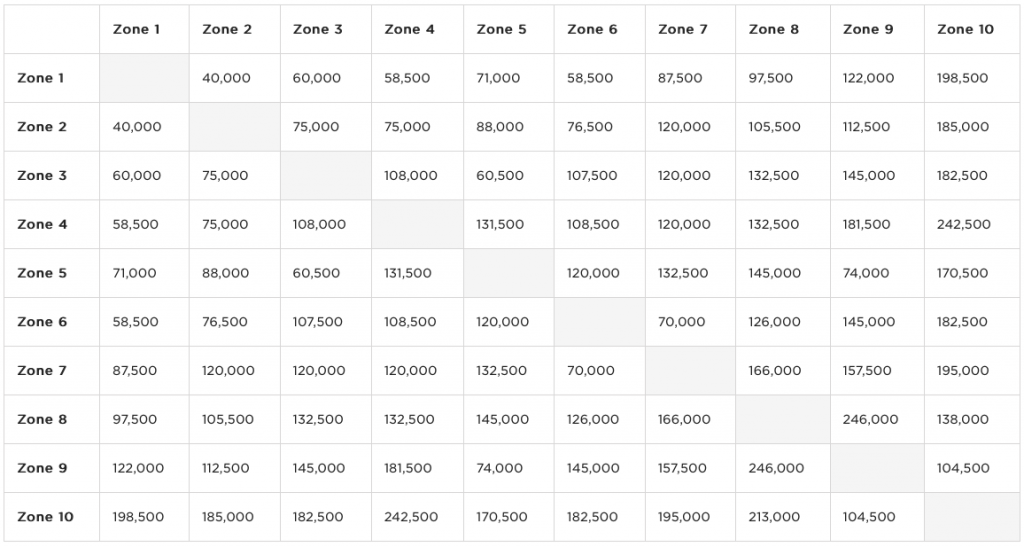This screenshot has height=547, width=1024.
Task: Select 60,500 in the Zone 3 row
Action: 499,176
